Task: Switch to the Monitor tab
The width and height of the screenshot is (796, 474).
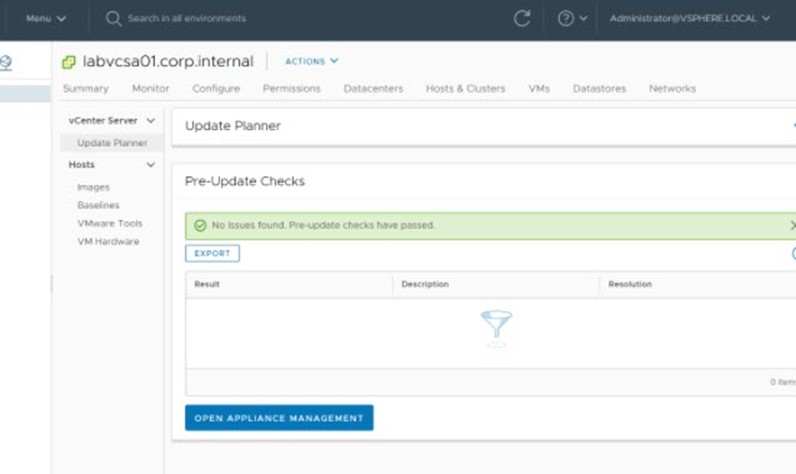Action: (x=150, y=89)
